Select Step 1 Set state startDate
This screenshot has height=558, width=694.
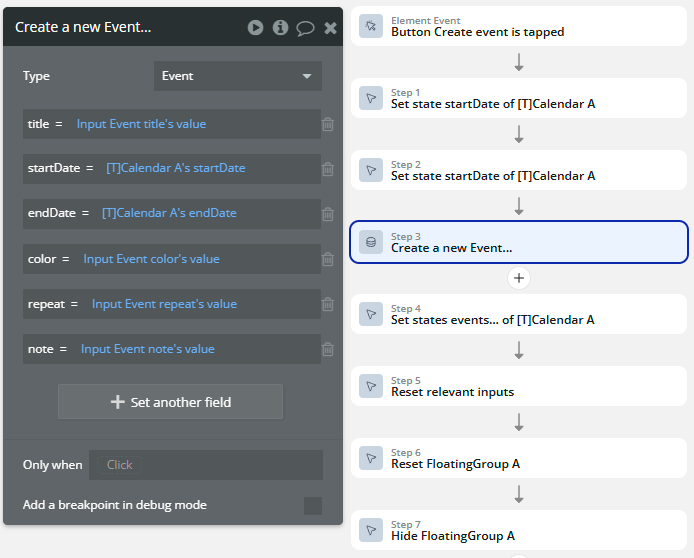coord(519,98)
